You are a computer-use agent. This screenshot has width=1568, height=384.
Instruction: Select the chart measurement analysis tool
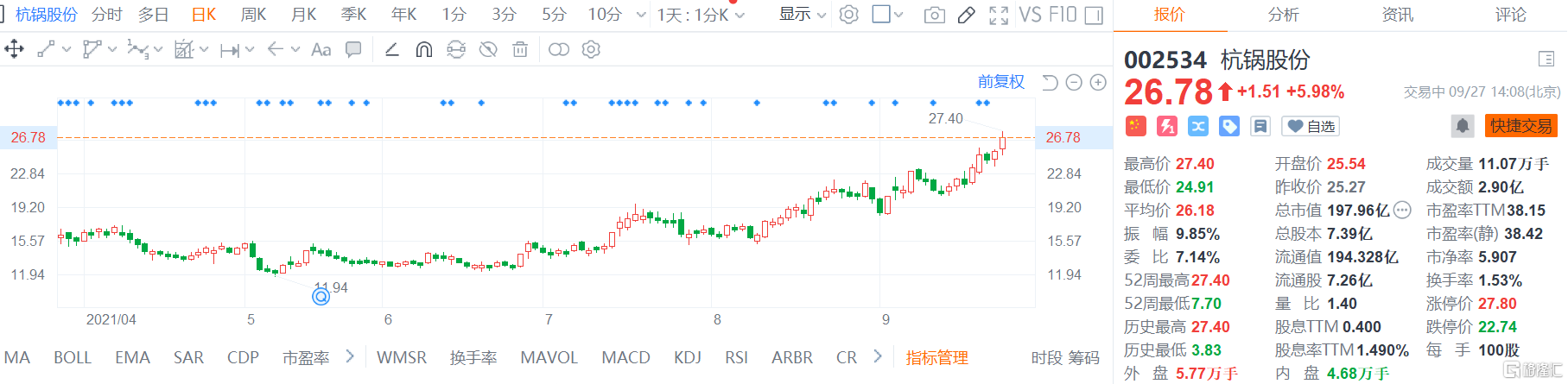(x=184, y=49)
